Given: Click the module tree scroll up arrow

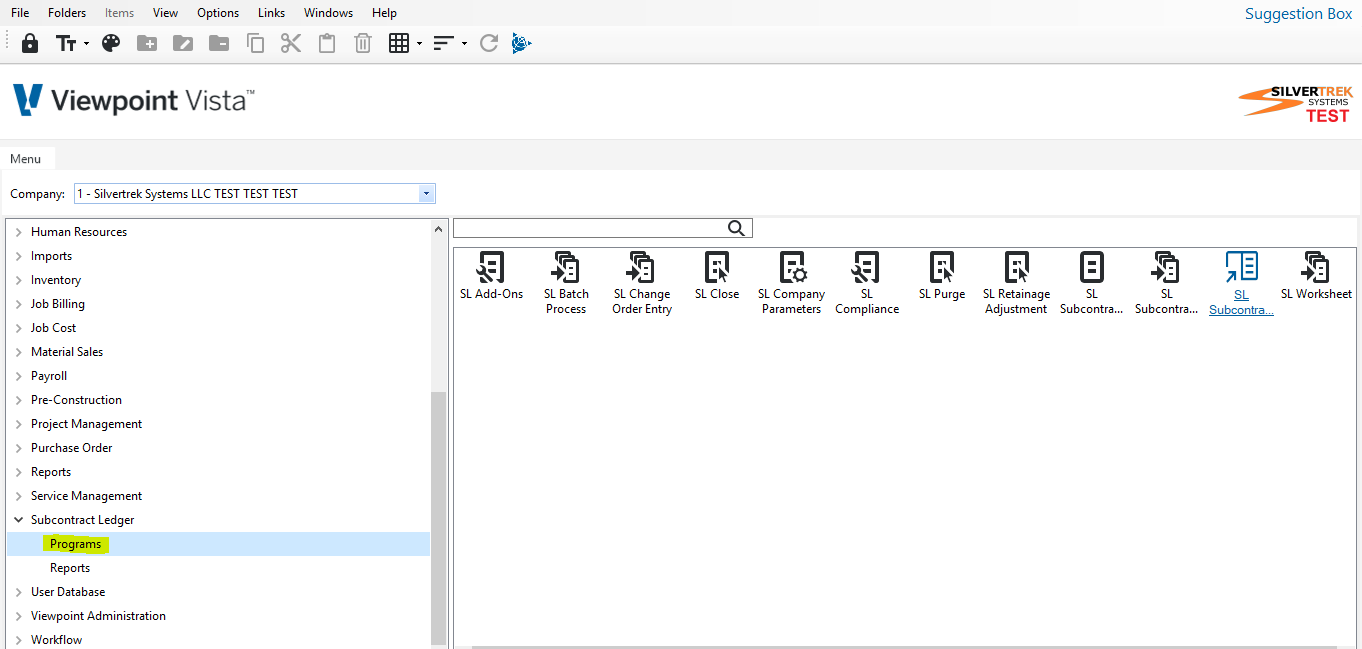Looking at the screenshot, I should 439,229.
